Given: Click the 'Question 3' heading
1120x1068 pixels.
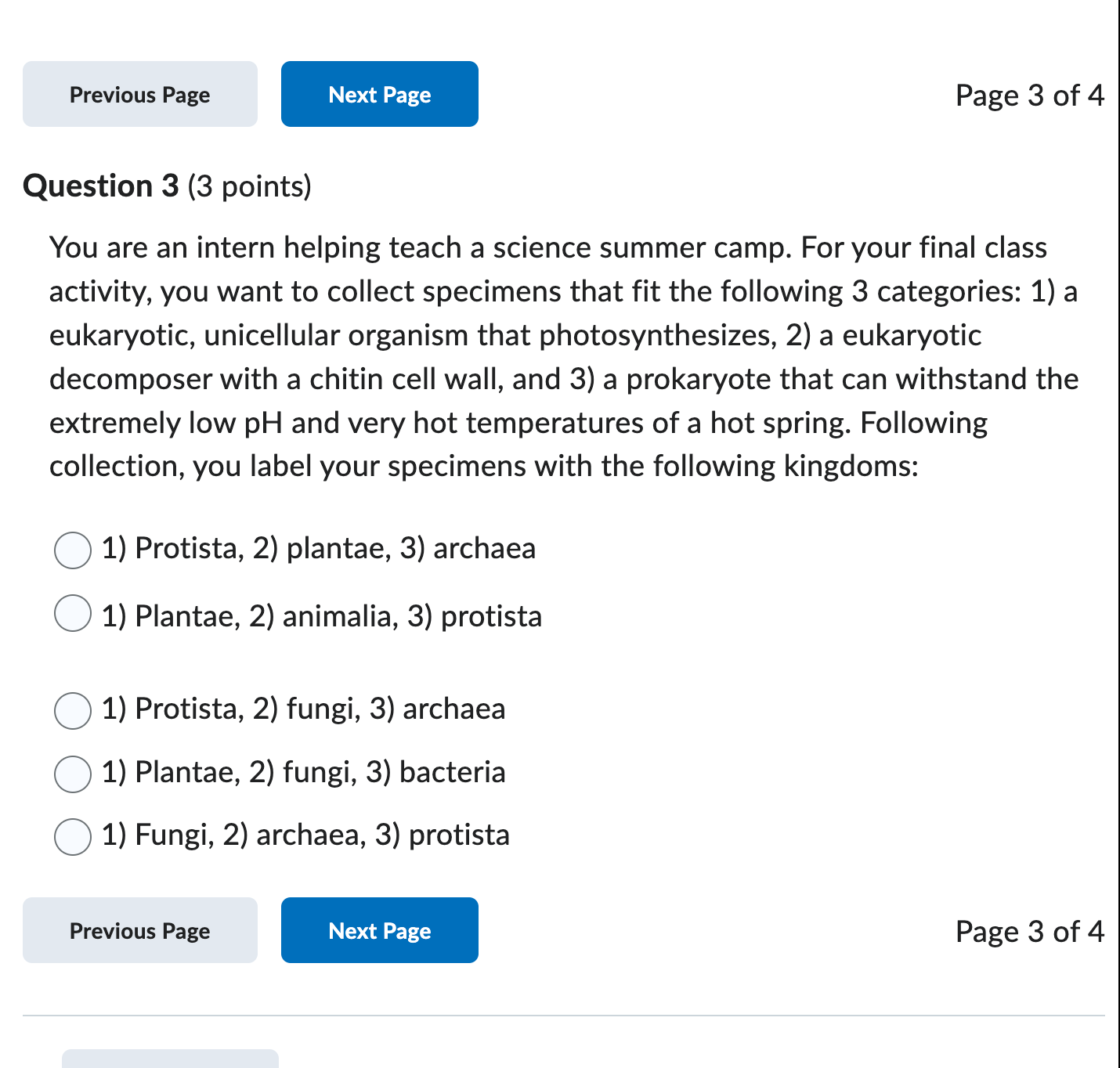Looking at the screenshot, I should click(x=101, y=186).
